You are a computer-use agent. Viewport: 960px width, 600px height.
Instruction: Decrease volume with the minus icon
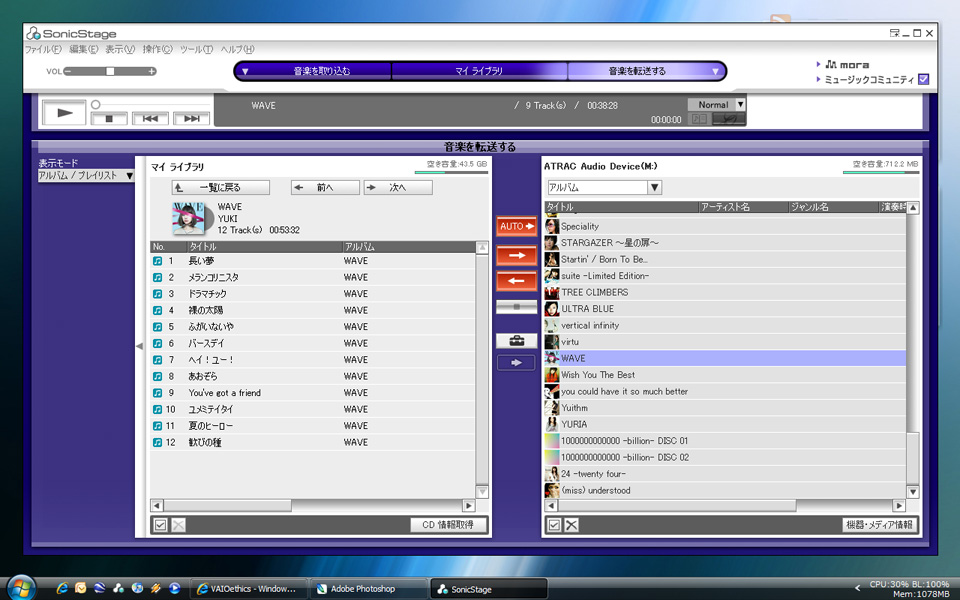point(68,71)
